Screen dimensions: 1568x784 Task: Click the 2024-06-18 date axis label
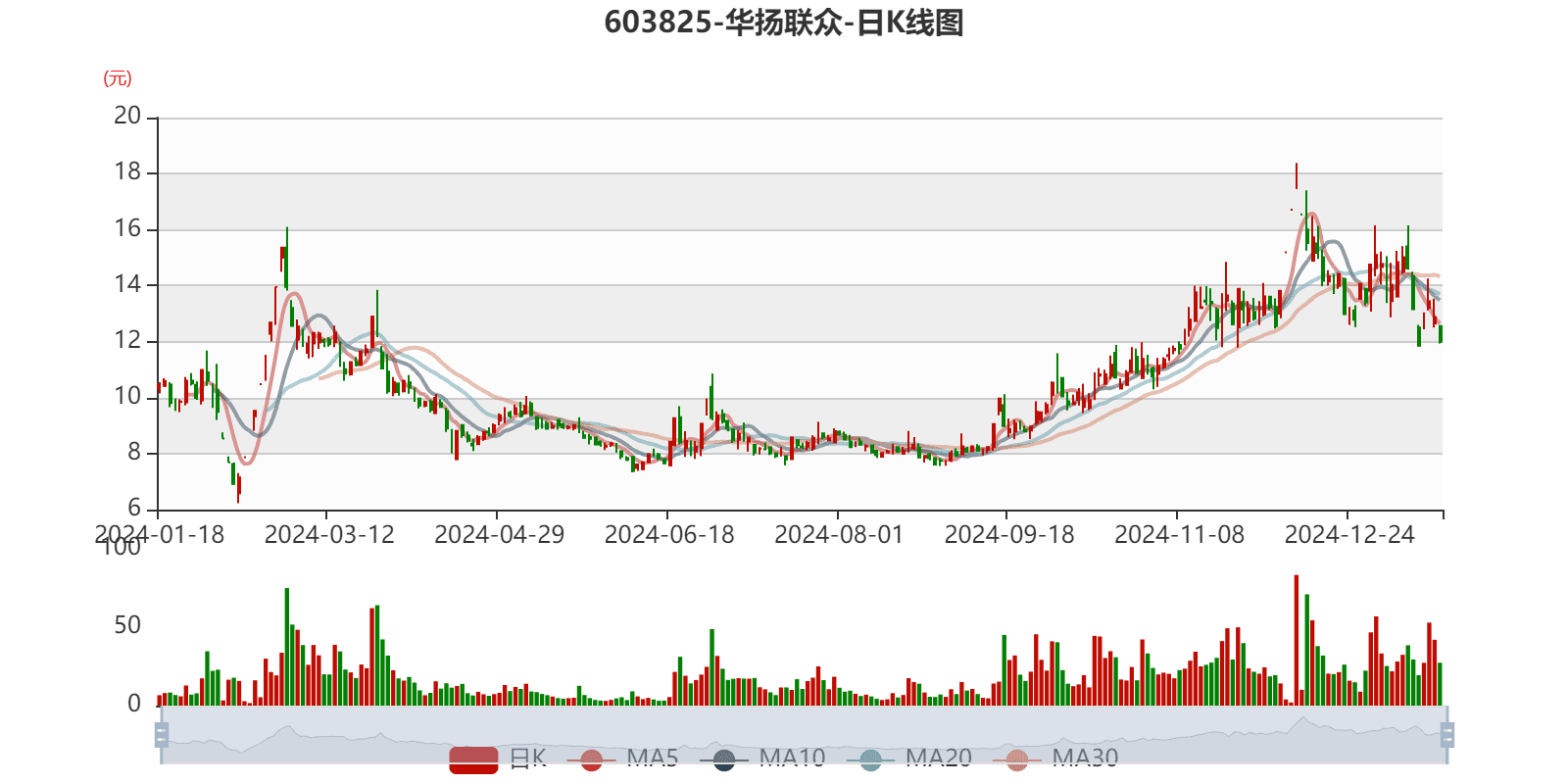[x=669, y=535]
